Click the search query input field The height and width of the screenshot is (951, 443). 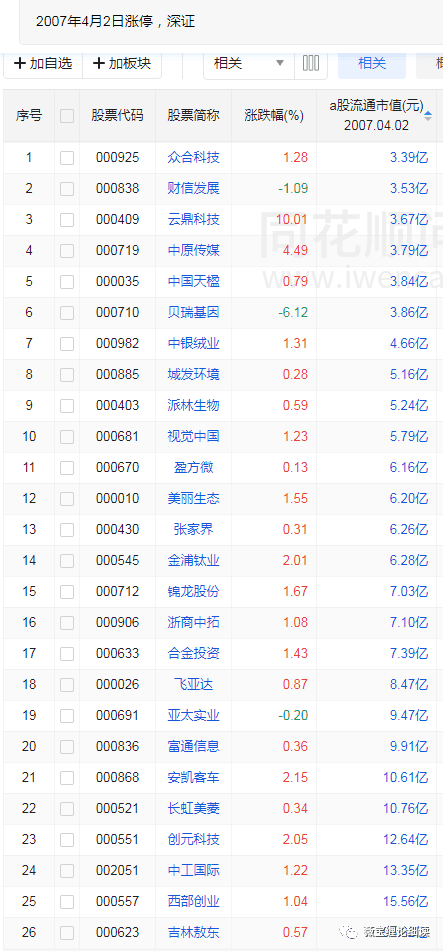(x=231, y=22)
